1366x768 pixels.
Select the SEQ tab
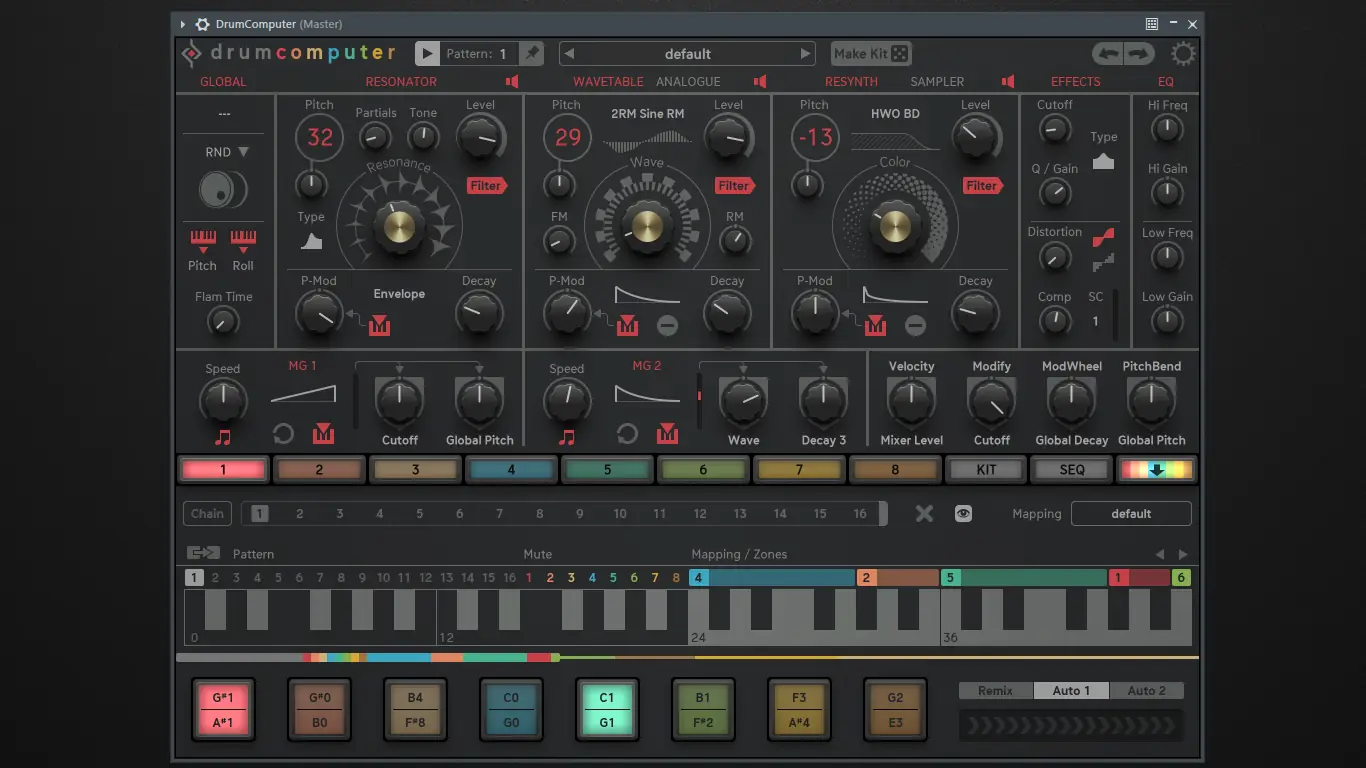1070,469
